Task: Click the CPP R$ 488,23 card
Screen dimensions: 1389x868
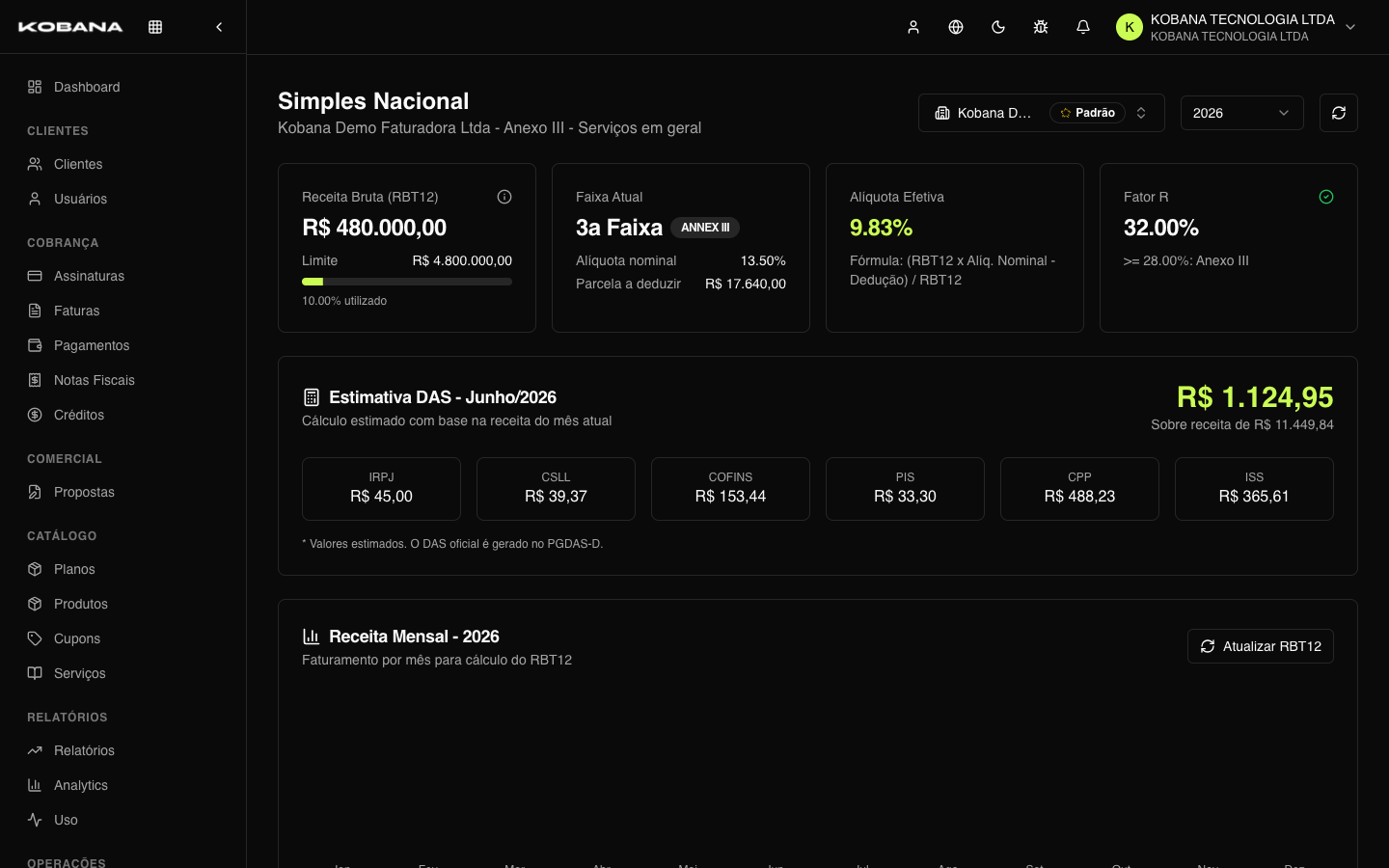Action: tap(1079, 489)
